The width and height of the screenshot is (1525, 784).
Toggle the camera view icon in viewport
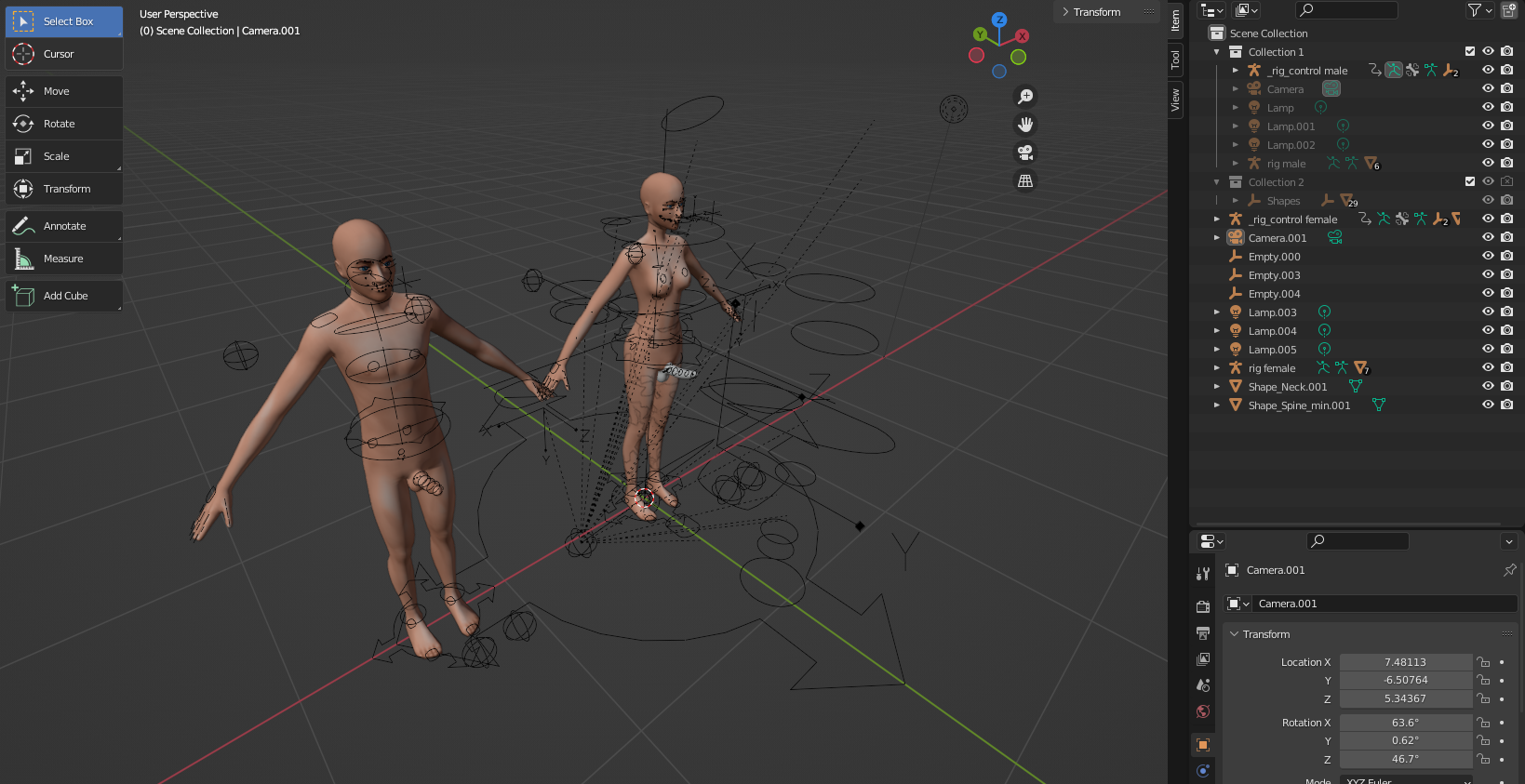1025,153
